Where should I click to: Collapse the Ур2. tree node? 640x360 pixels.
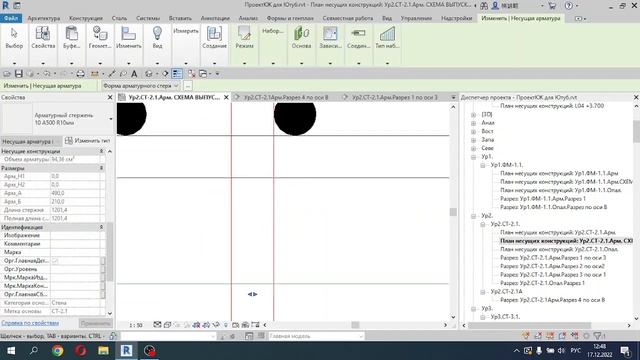coord(473,216)
